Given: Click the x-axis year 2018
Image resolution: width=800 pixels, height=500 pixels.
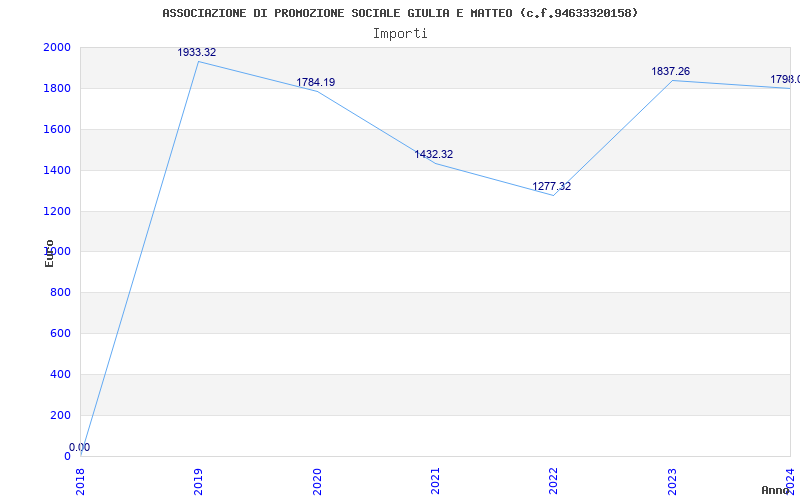Looking at the screenshot, I should pos(80,482).
